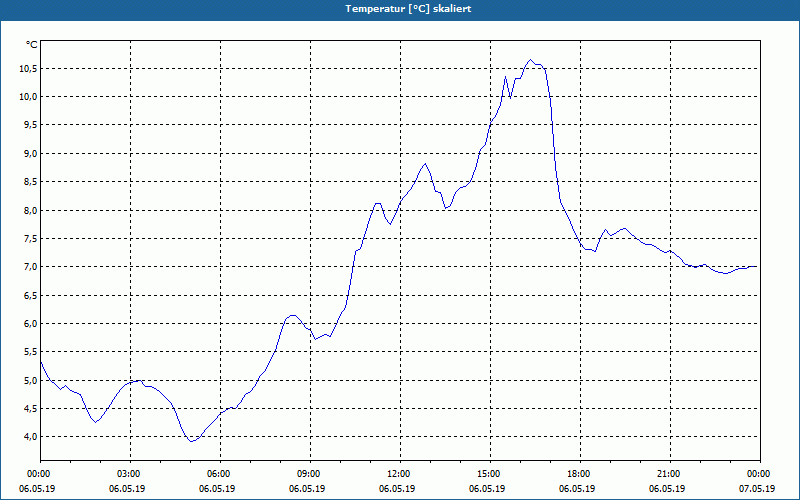
Task: Click the °C unit label on y-axis
Action: [x=32, y=45]
